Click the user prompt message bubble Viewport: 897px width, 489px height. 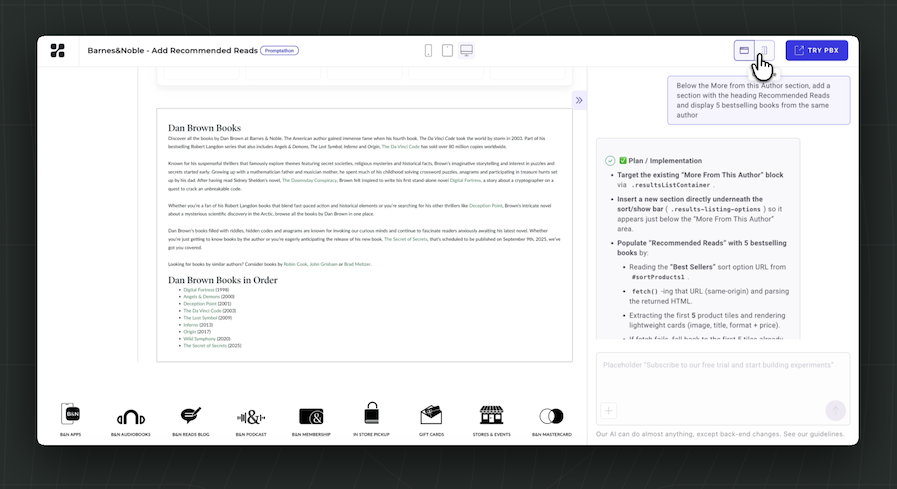[759, 100]
